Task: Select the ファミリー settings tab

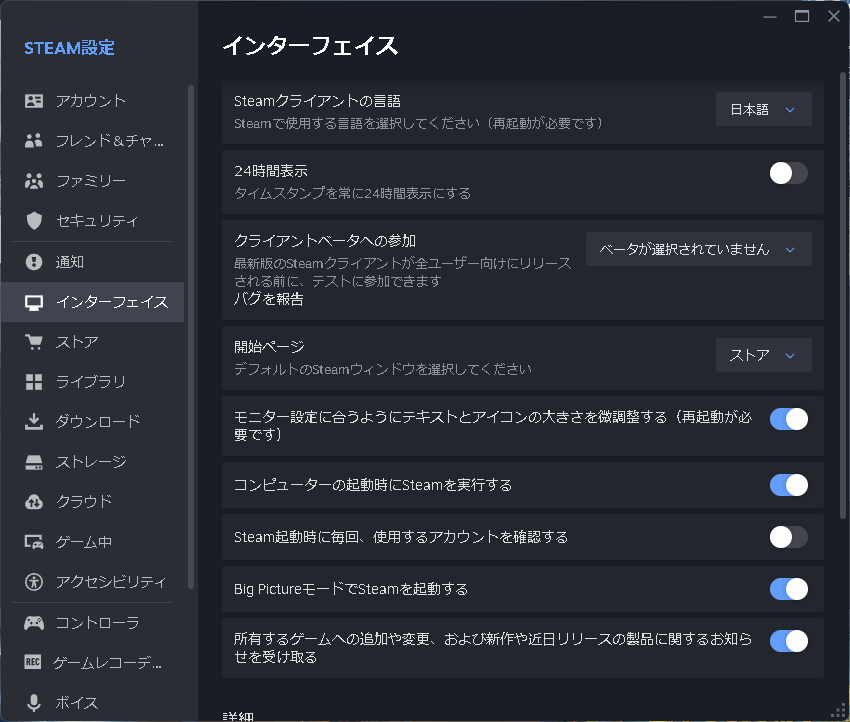Action: 93,180
